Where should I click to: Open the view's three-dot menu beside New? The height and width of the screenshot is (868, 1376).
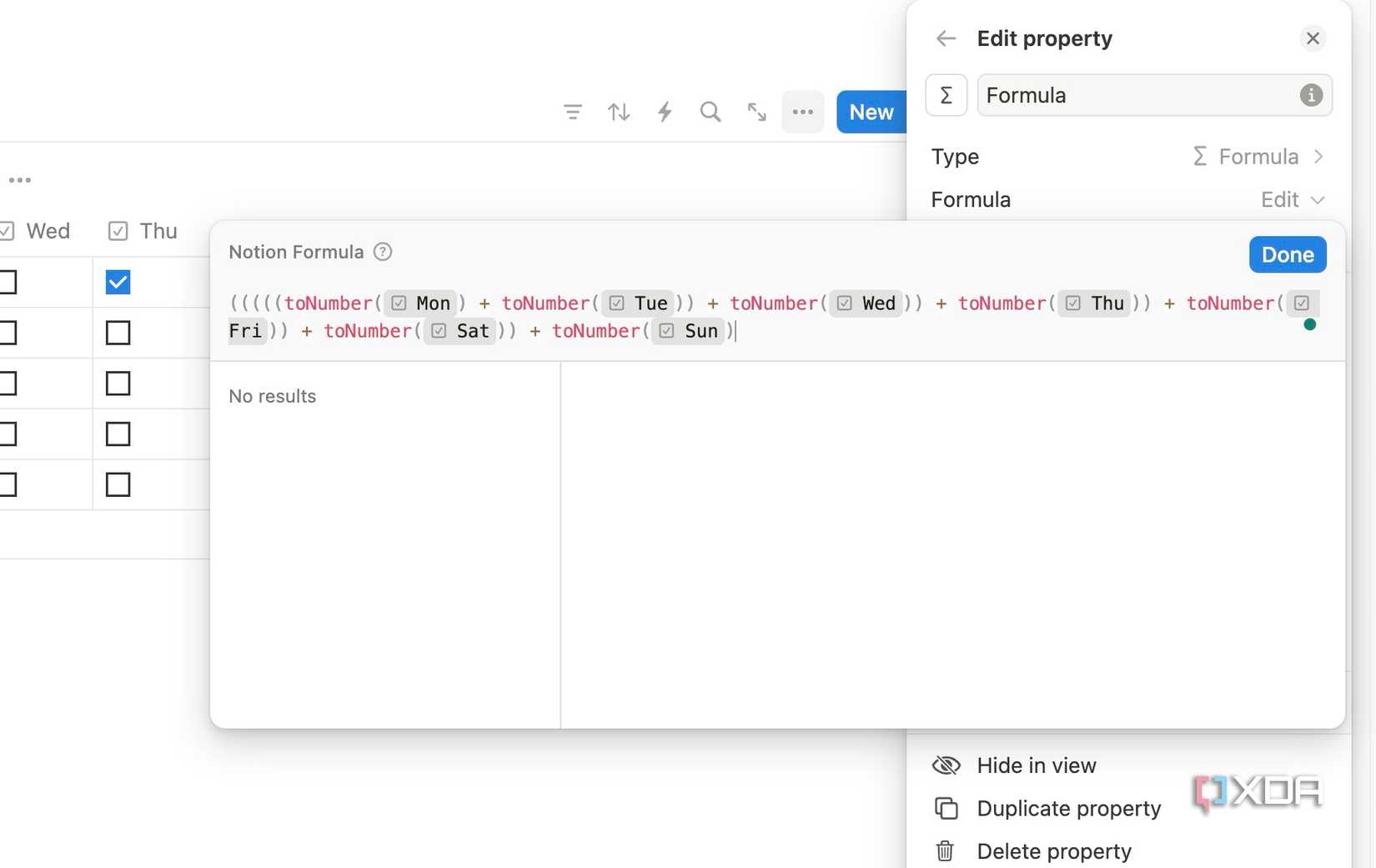click(803, 112)
